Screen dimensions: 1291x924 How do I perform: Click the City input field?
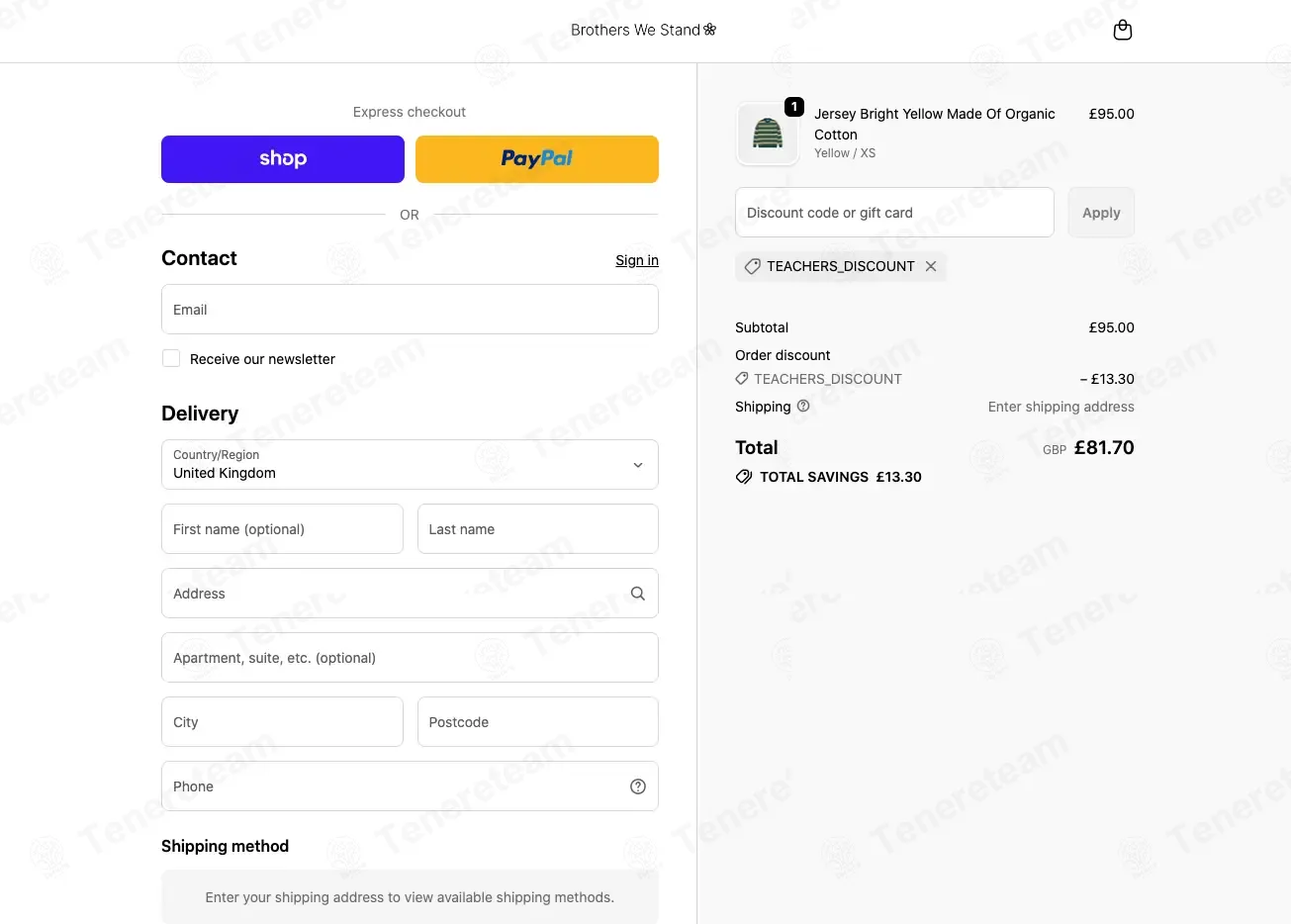point(282,722)
